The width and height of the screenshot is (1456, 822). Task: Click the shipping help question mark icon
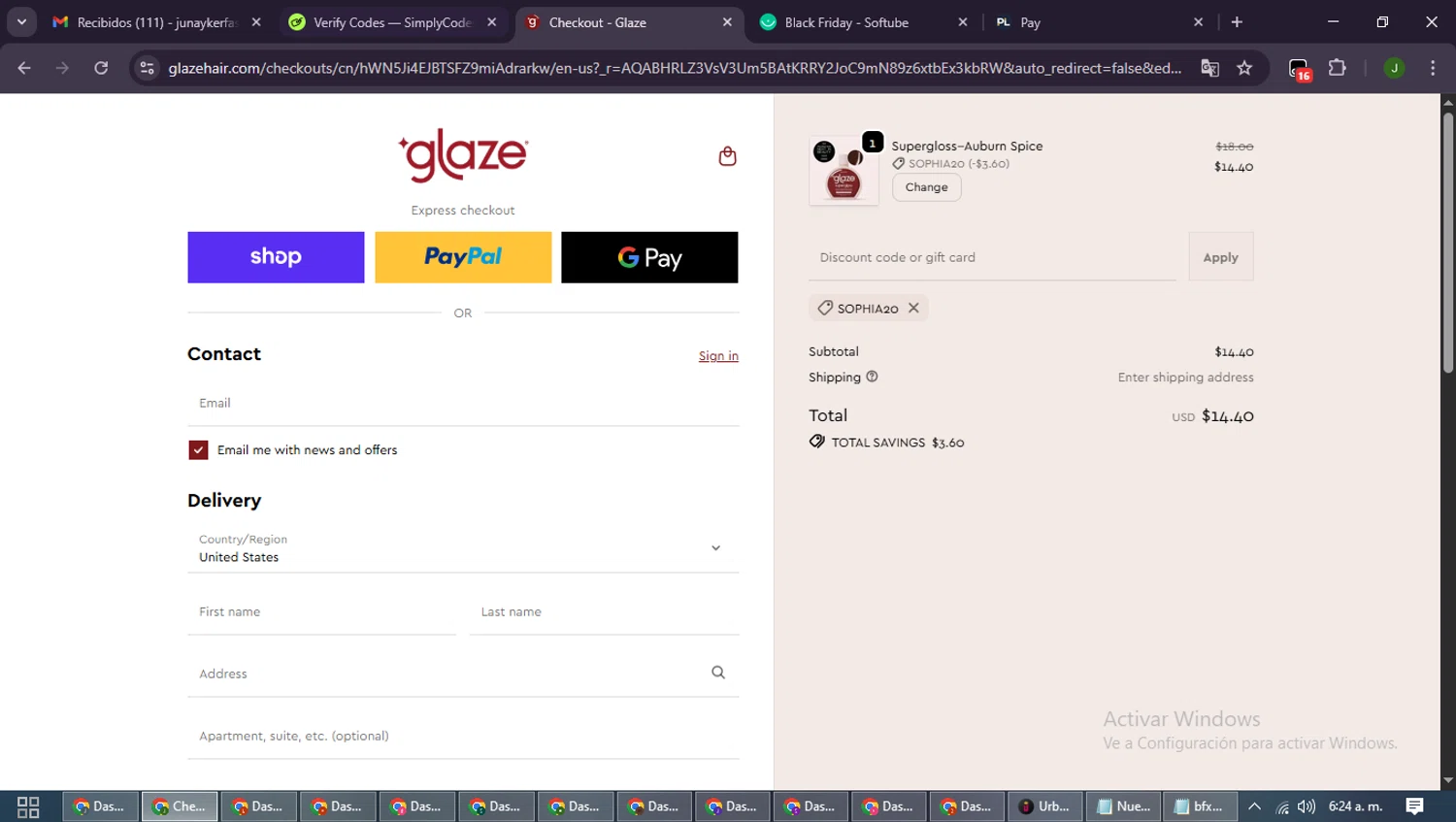(872, 377)
